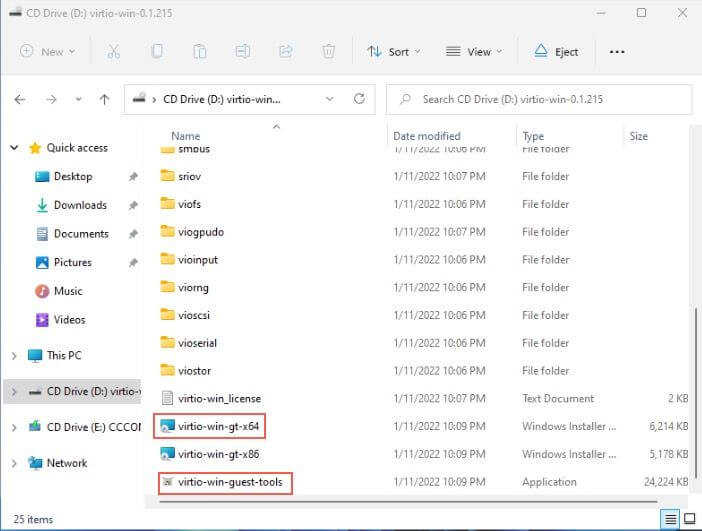This screenshot has height=531, width=702.
Task: Collapse the Quick access section
Action: 13,148
